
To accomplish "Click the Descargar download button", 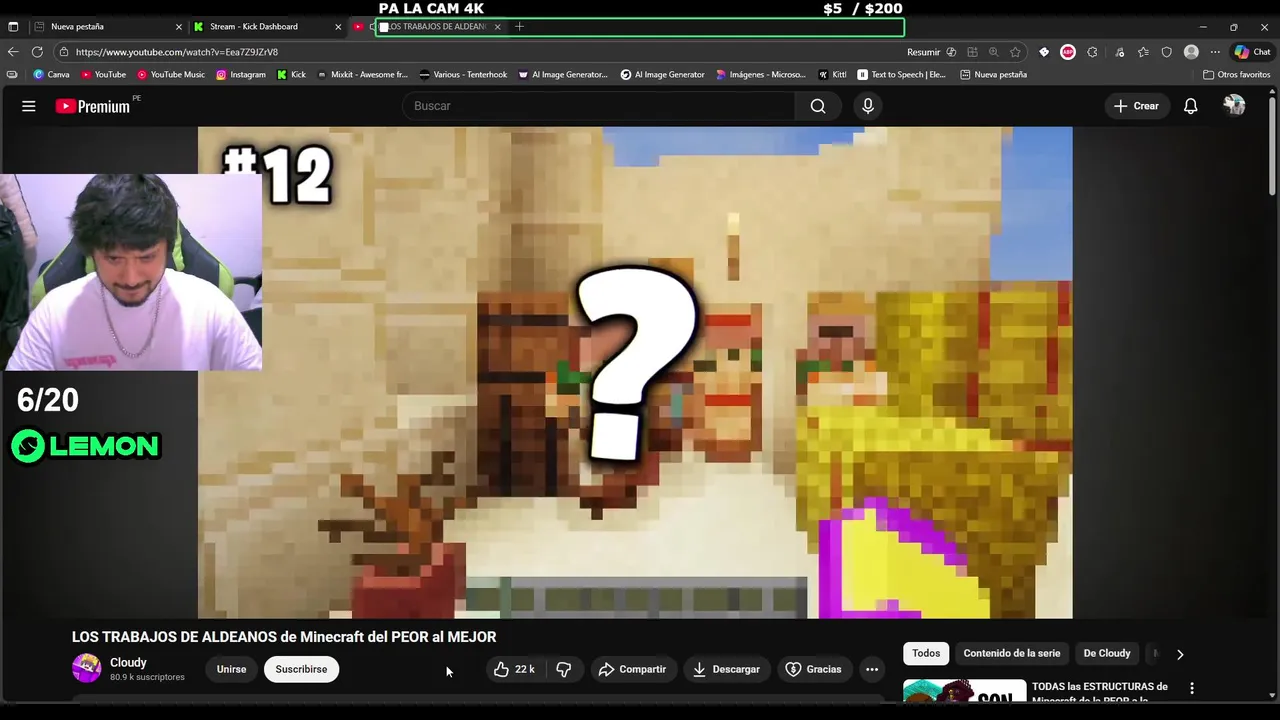I will 726,669.
